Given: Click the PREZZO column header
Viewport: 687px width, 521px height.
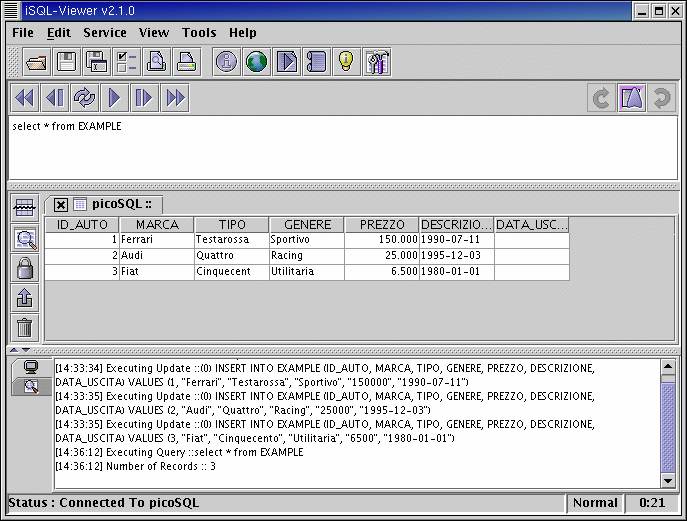Looking at the screenshot, I should (382, 225).
